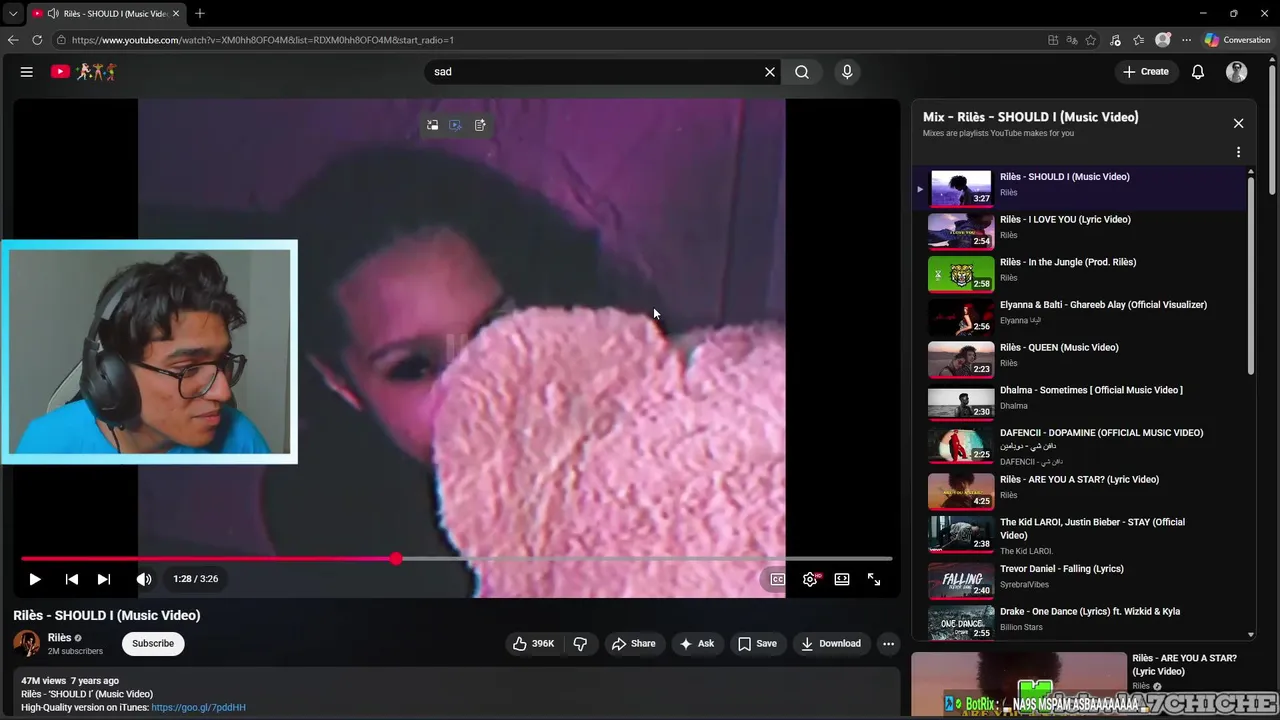Start voice search with the microphone

click(847, 72)
